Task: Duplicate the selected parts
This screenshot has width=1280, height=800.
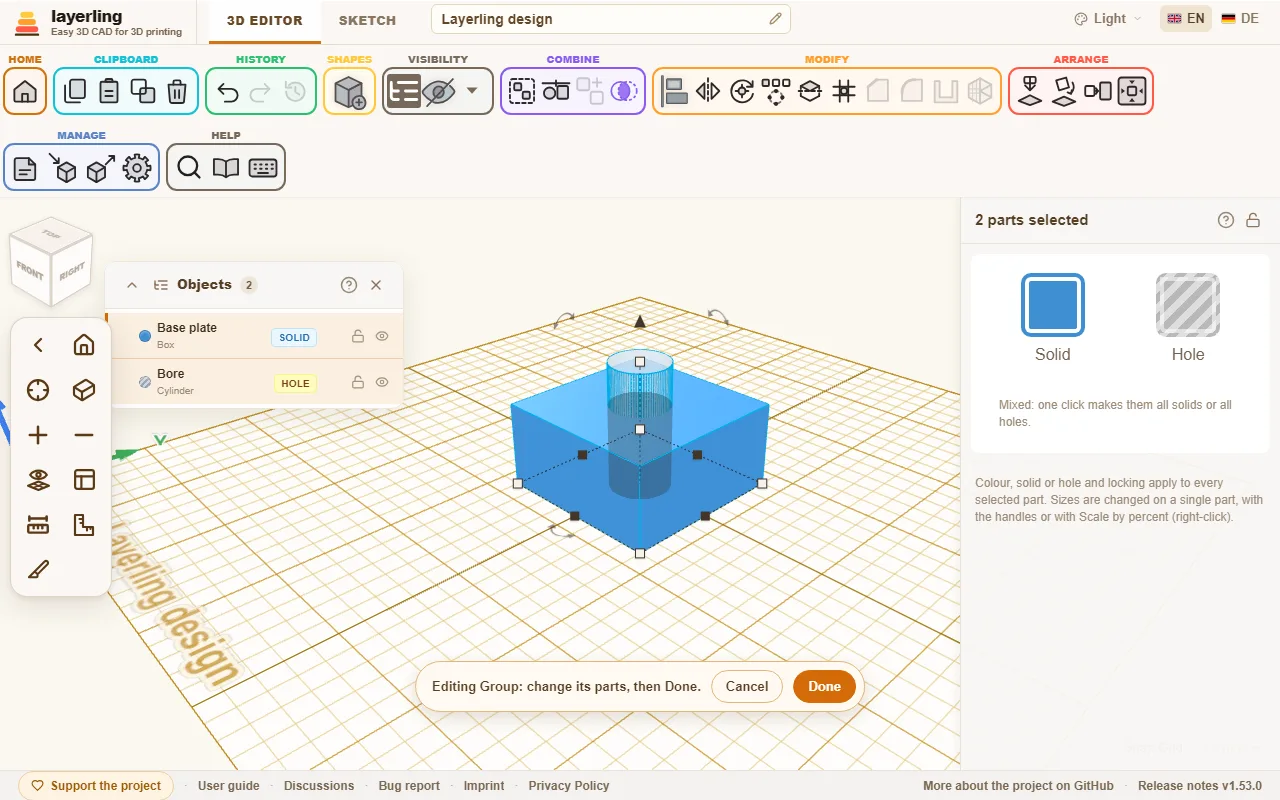Action: [143, 92]
